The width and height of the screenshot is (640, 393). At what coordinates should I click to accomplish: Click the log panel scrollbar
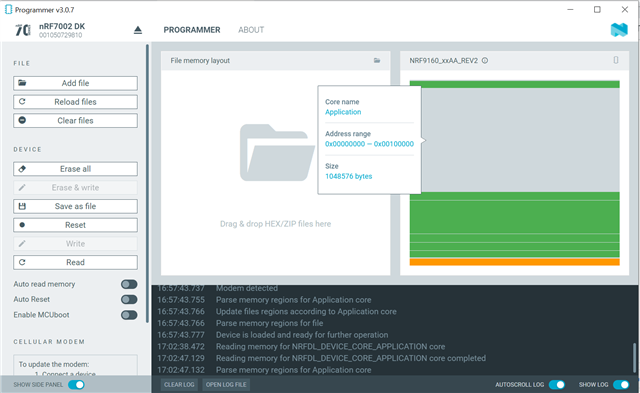[634, 357]
